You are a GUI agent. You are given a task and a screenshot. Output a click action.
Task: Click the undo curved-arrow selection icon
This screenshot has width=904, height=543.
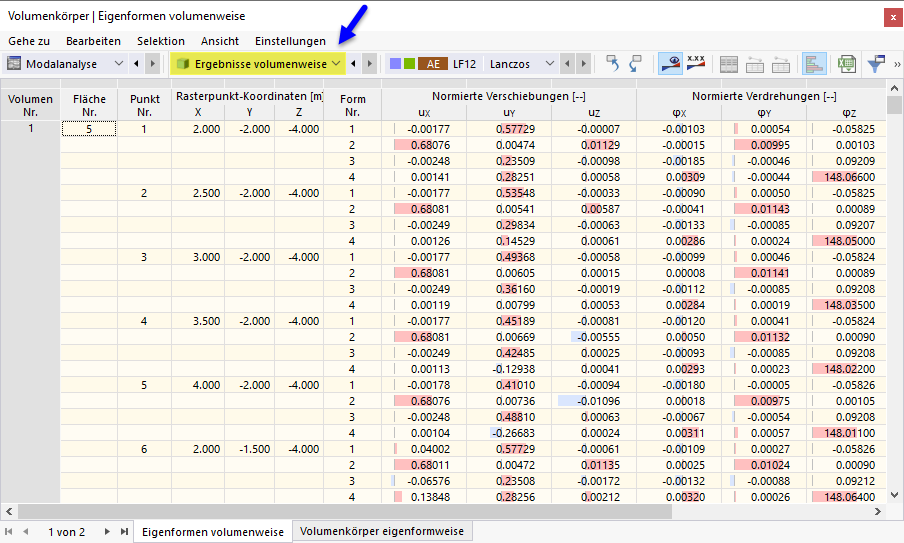point(612,63)
